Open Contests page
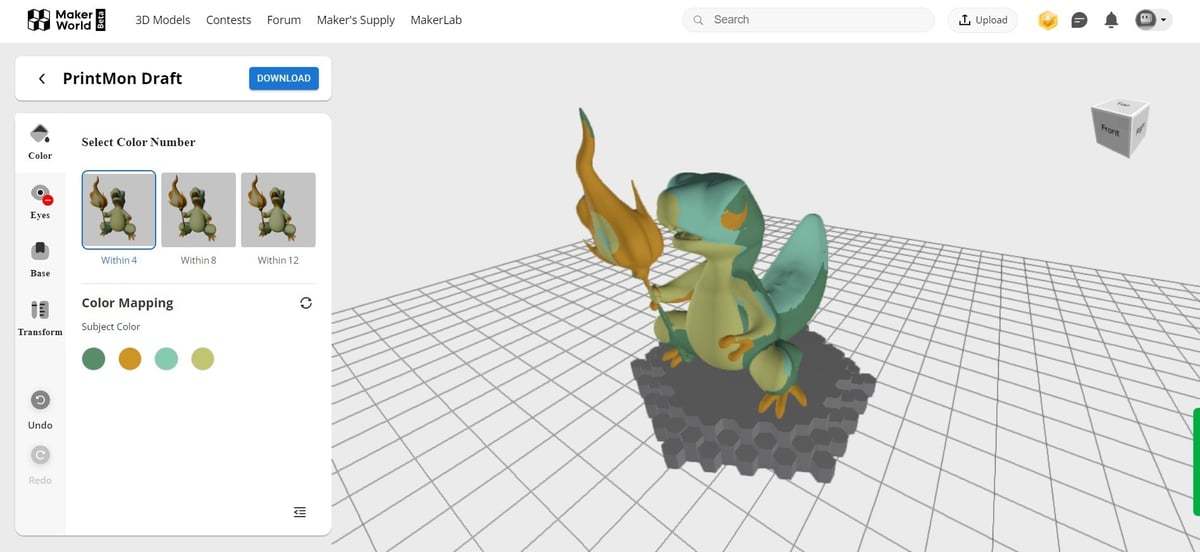The image size is (1200, 552). click(x=229, y=20)
